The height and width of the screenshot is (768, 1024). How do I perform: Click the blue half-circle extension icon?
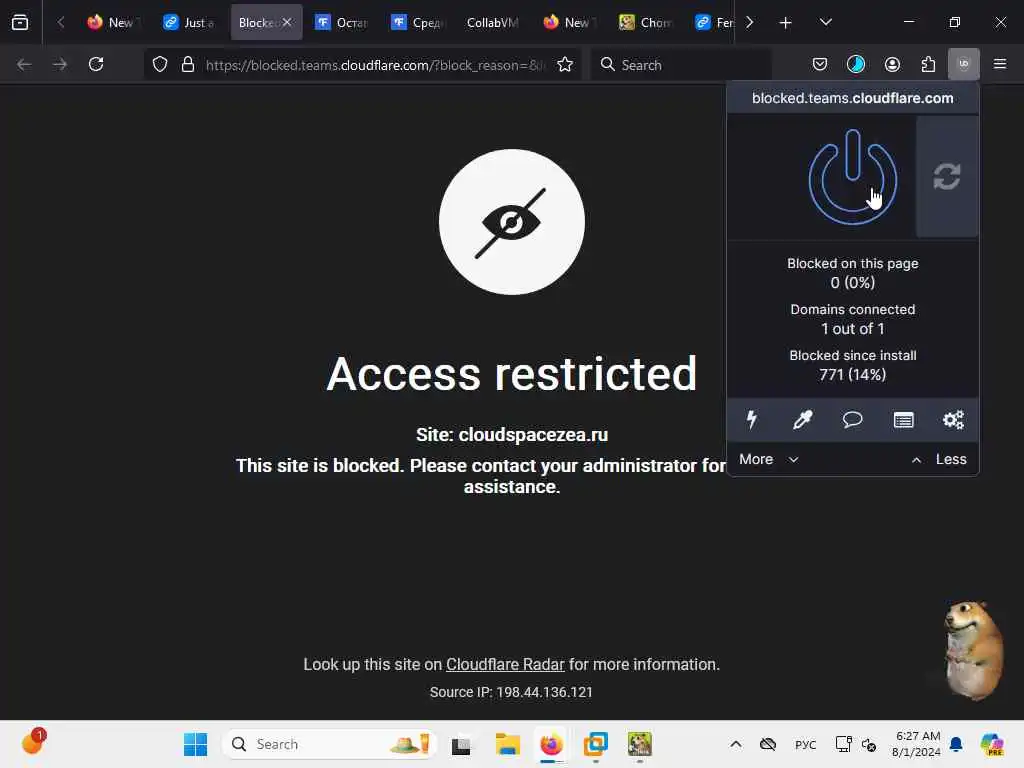pyautogui.click(x=856, y=64)
